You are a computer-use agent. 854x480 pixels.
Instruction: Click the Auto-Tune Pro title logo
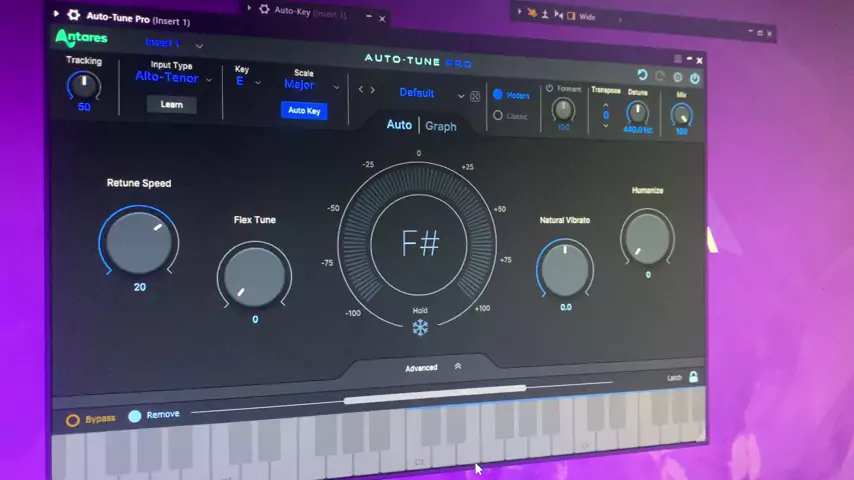(x=418, y=60)
